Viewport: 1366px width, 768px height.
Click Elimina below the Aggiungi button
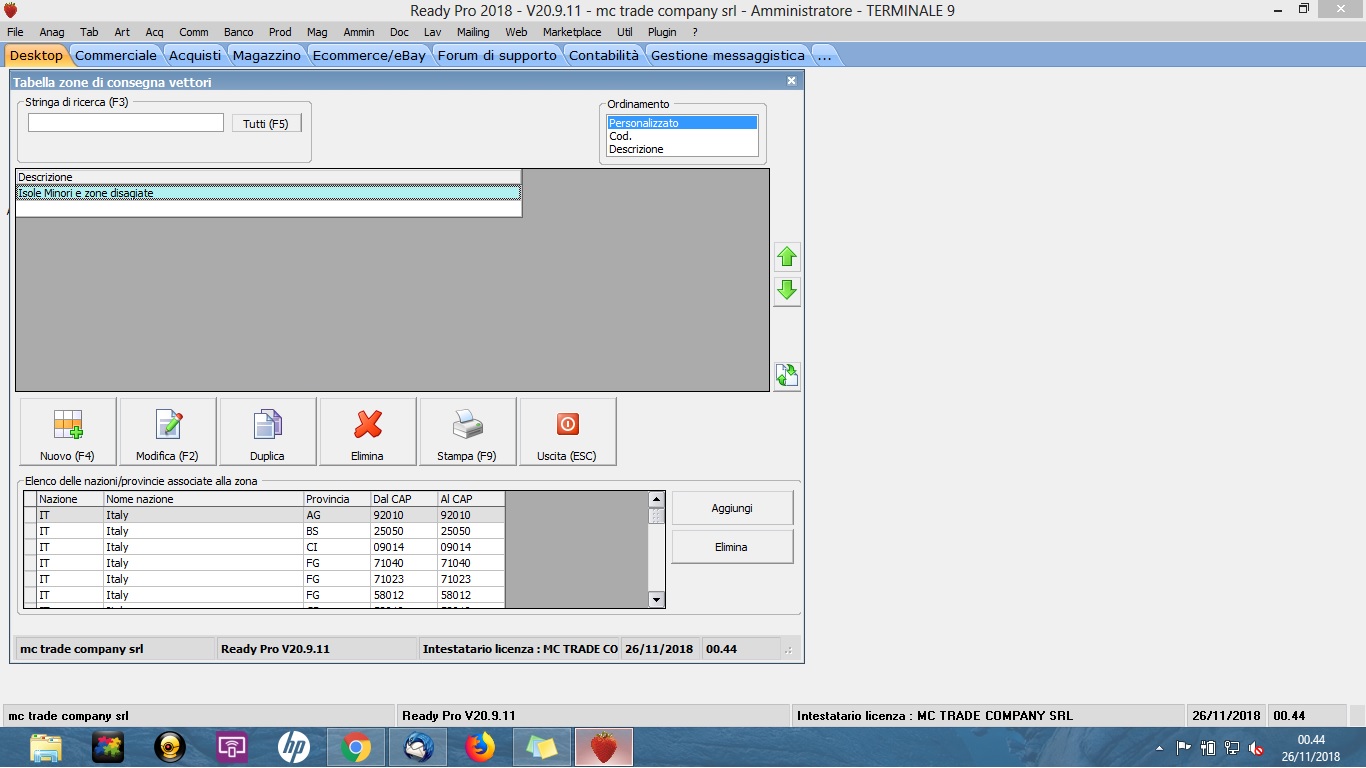pos(732,547)
